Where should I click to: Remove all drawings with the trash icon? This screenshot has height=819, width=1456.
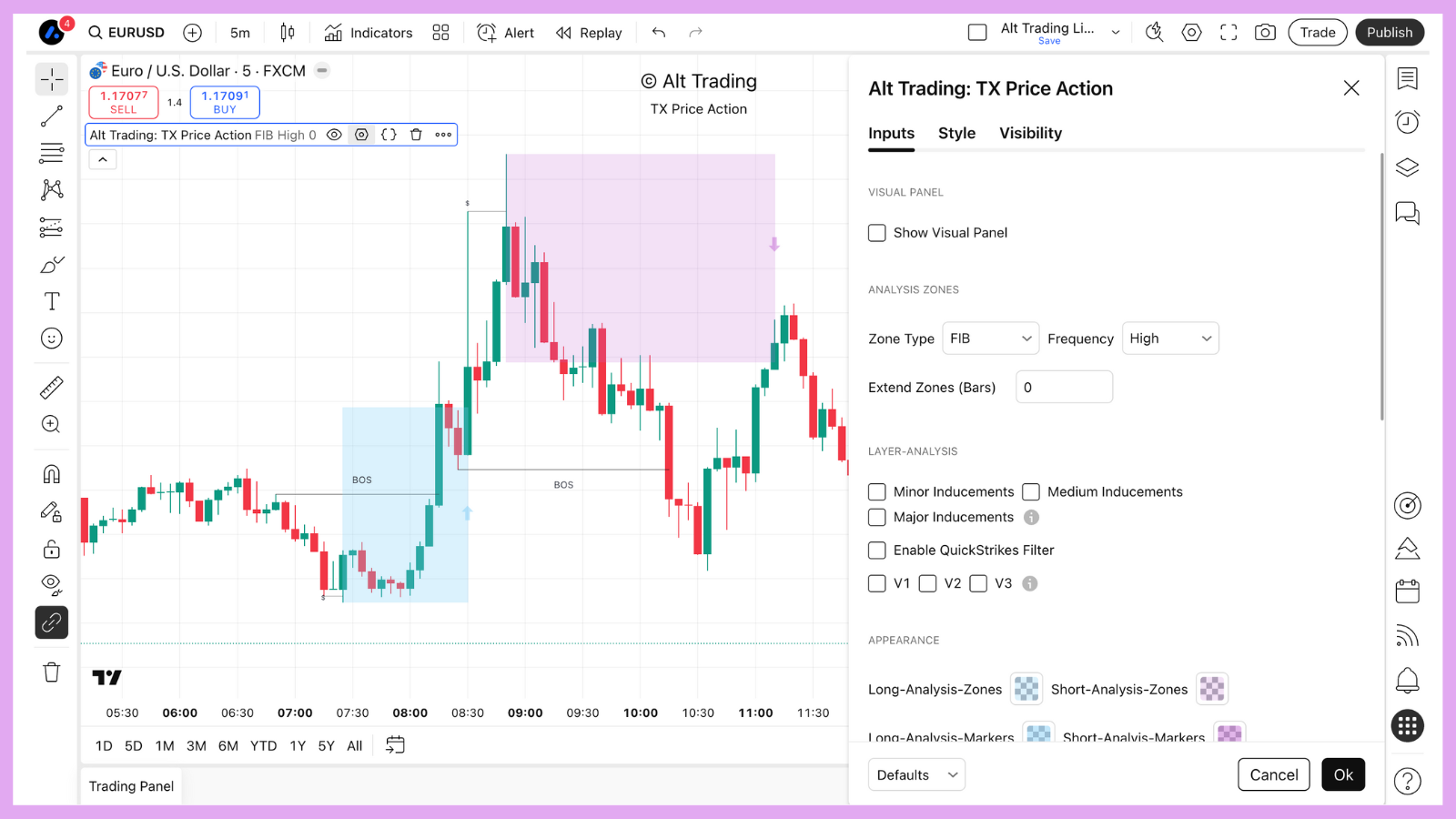(x=52, y=672)
